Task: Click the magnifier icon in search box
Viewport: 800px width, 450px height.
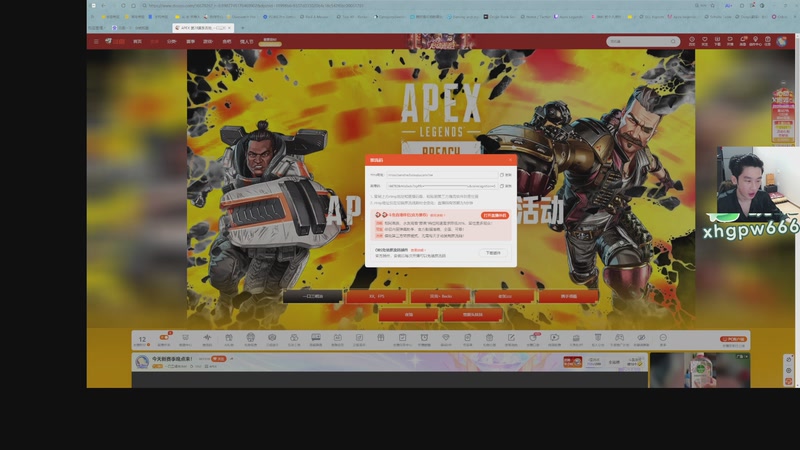Action: coord(673,41)
